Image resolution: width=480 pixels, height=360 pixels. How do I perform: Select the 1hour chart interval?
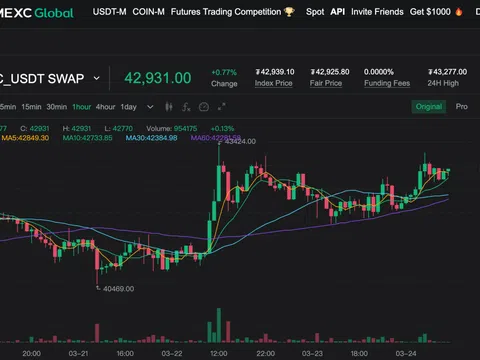coord(82,107)
